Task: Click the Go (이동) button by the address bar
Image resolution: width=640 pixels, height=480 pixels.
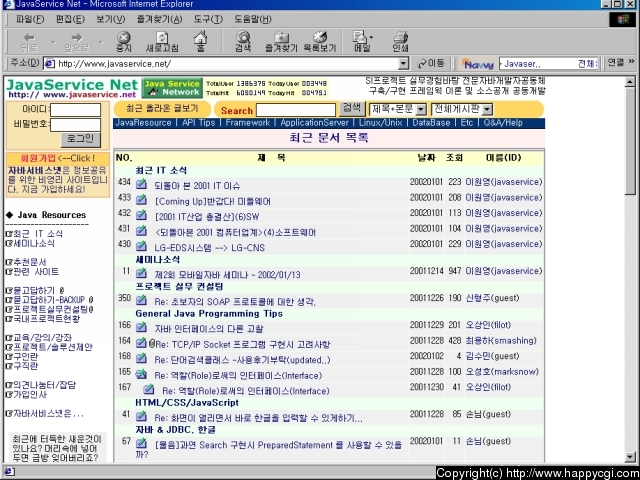Action: [x=431, y=63]
